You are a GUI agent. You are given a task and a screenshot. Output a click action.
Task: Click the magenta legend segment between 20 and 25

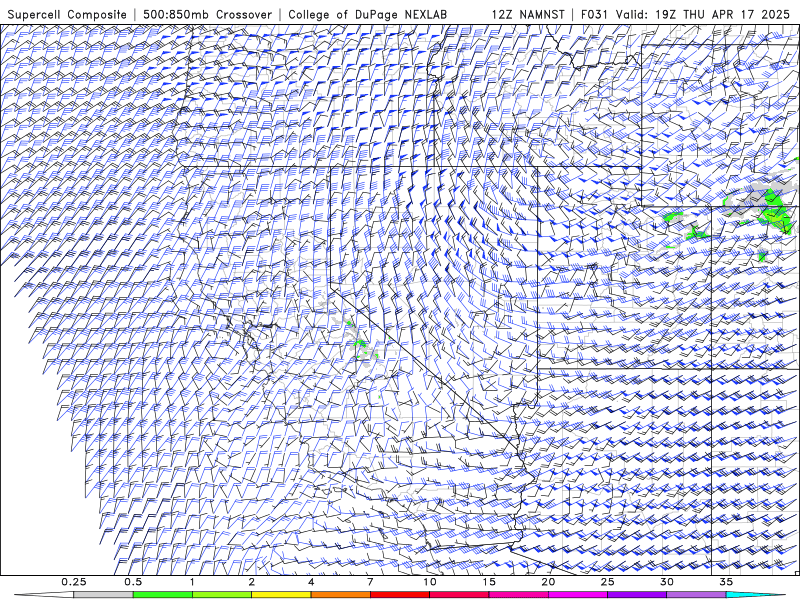coord(578,595)
